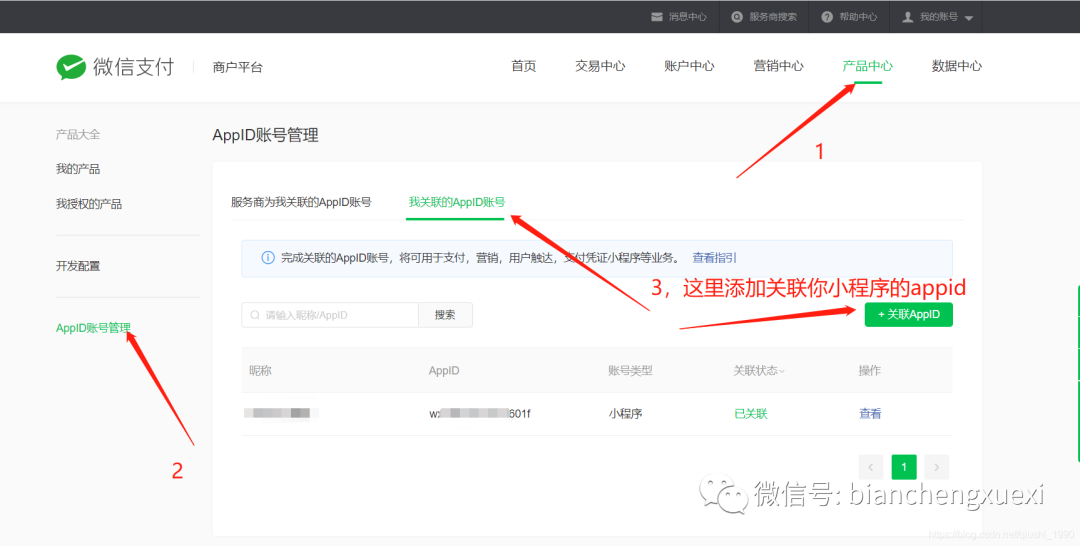Sort by 关联状态 column arrow
The width and height of the screenshot is (1080, 546).
782,372
